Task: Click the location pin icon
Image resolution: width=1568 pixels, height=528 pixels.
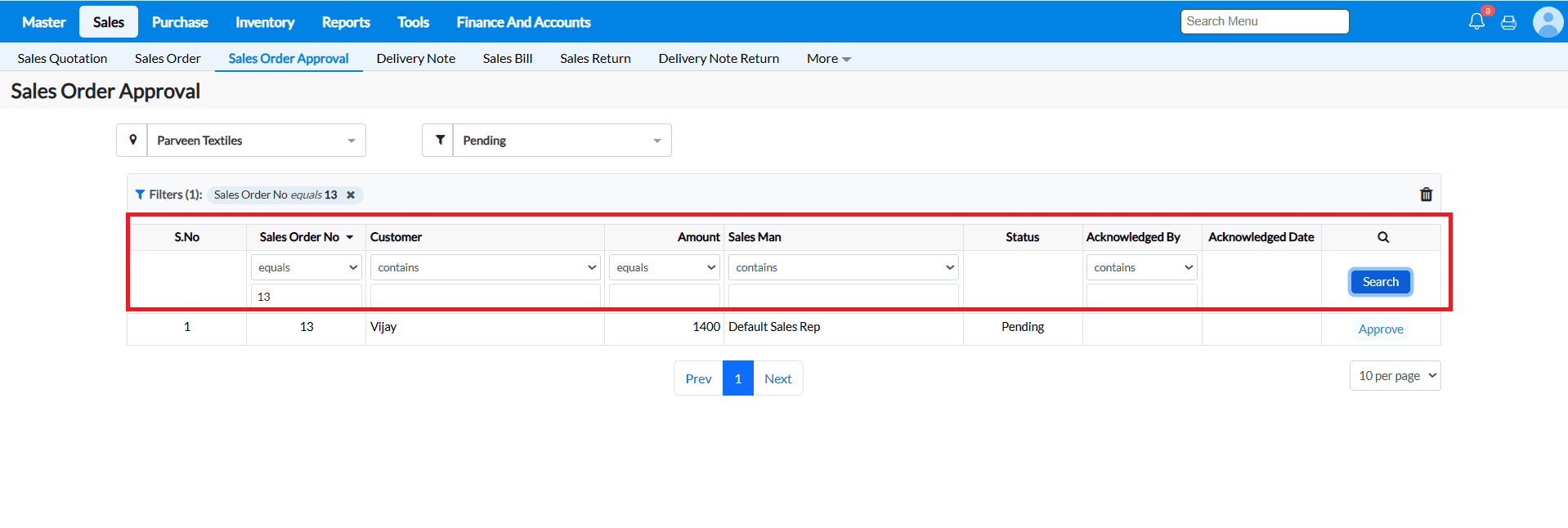Action: [x=132, y=141]
